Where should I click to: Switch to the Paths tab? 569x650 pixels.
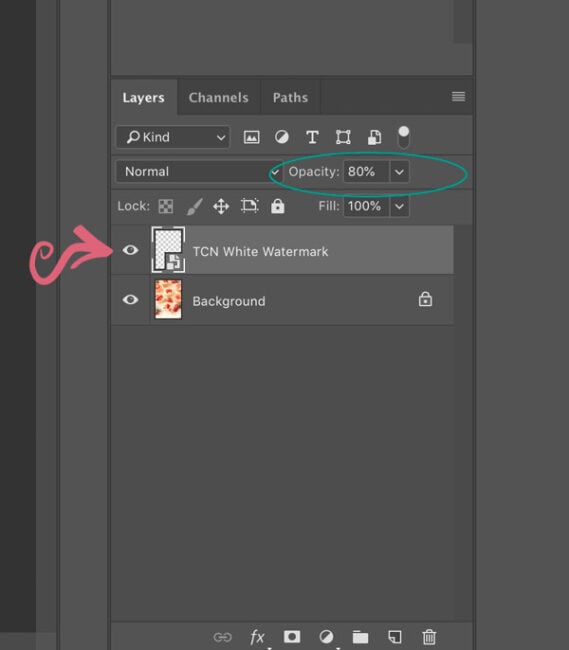pyautogui.click(x=291, y=97)
